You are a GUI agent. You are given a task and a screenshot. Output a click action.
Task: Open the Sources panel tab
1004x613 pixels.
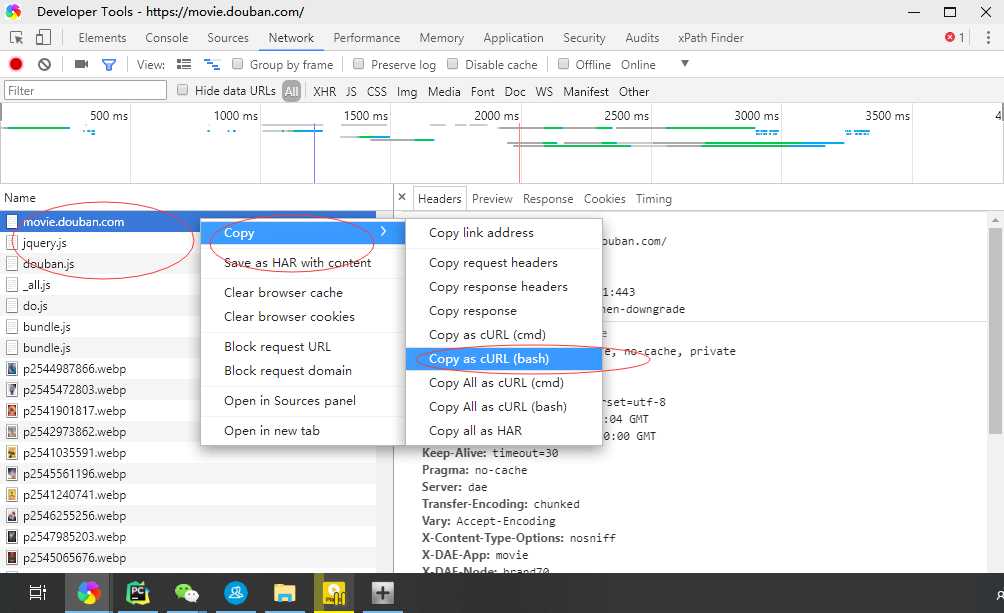(227, 38)
